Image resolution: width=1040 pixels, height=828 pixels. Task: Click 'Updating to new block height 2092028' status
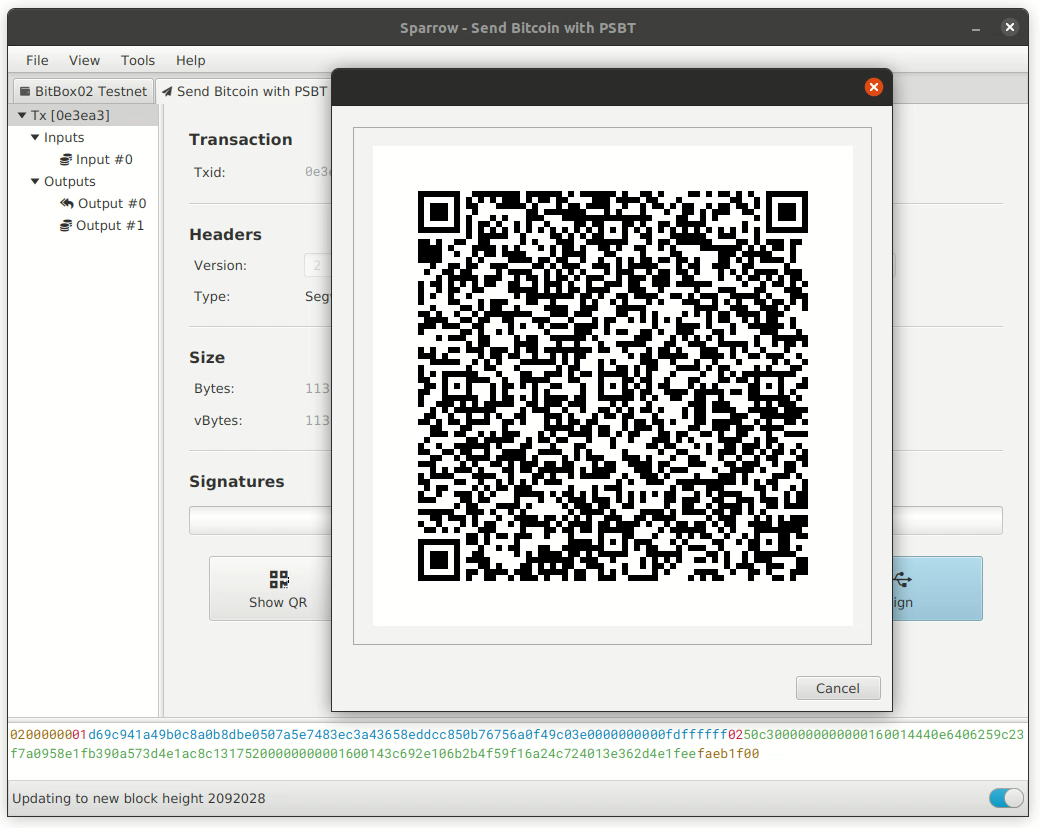click(x=139, y=798)
